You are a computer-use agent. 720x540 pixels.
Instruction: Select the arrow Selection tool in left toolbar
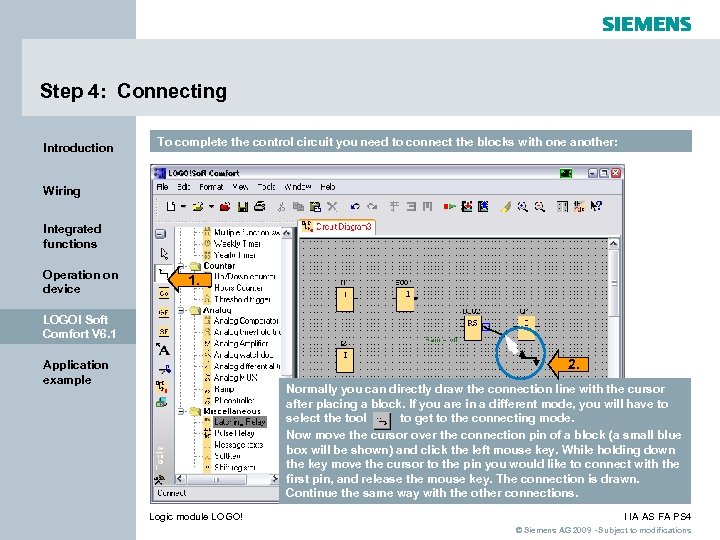pos(164,253)
